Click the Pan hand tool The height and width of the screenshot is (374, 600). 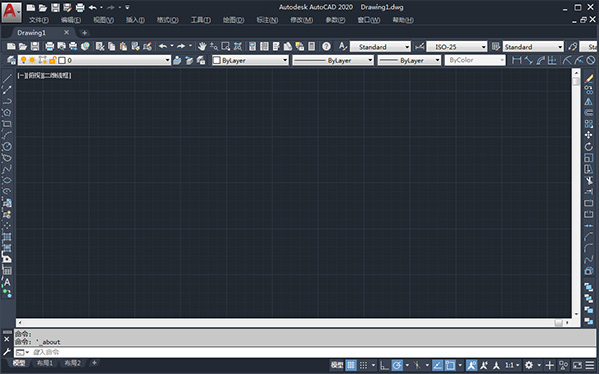202,47
